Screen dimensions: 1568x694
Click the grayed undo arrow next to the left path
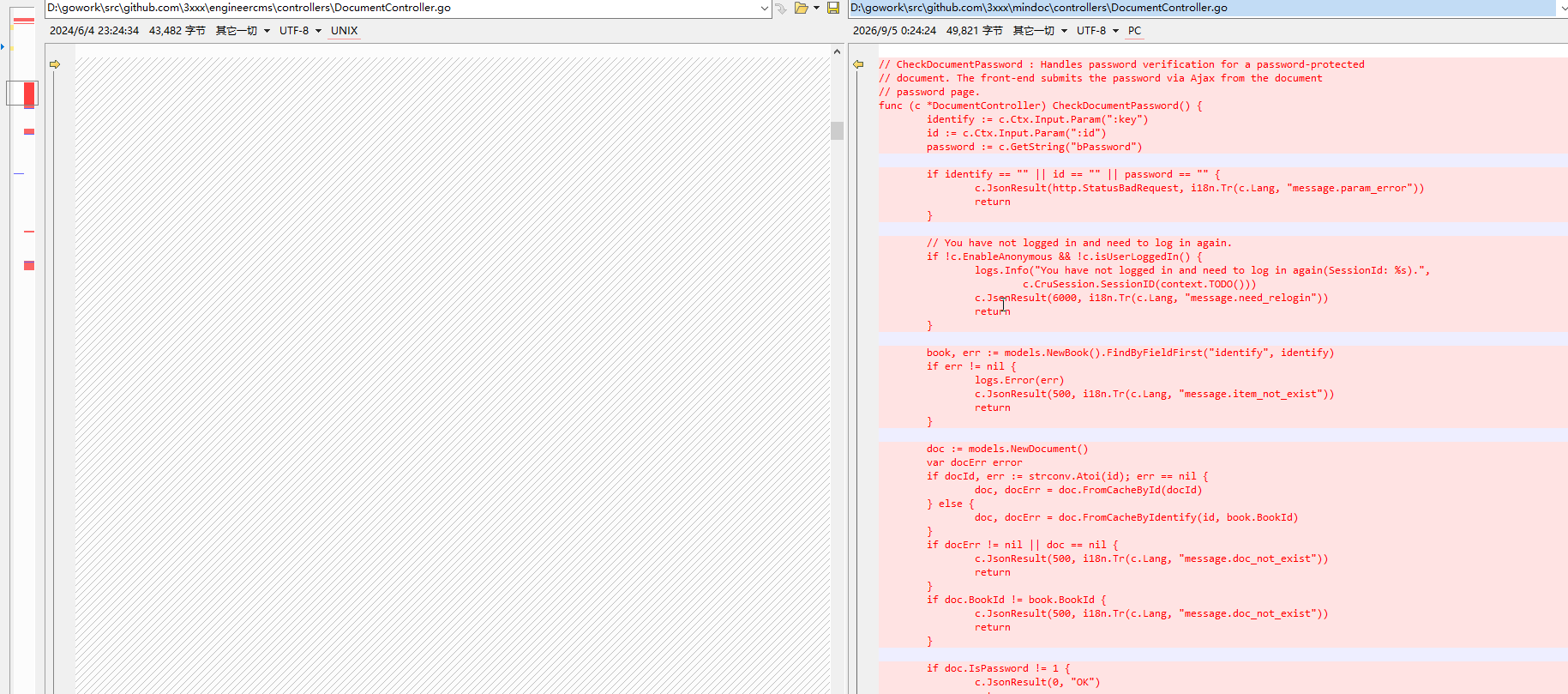tap(781, 8)
